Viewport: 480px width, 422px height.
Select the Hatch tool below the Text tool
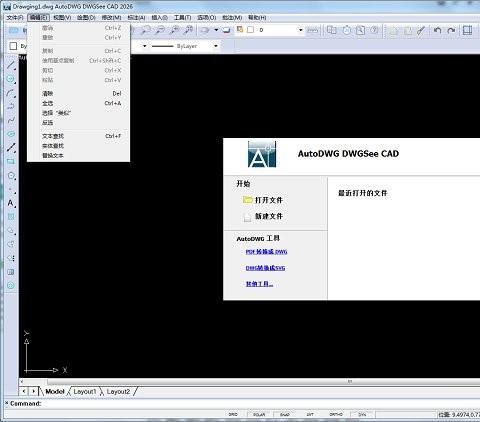(x=11, y=217)
